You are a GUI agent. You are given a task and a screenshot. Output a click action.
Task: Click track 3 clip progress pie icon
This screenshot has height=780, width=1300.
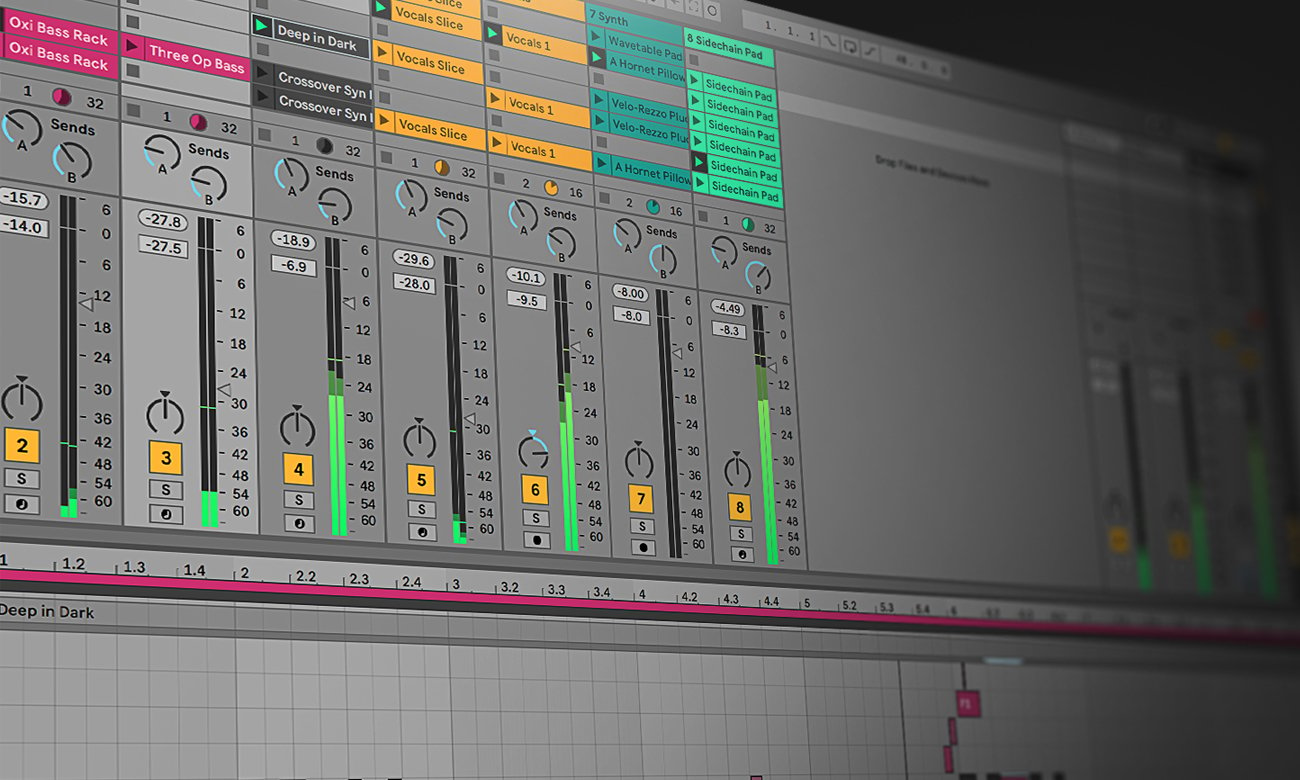point(198,122)
